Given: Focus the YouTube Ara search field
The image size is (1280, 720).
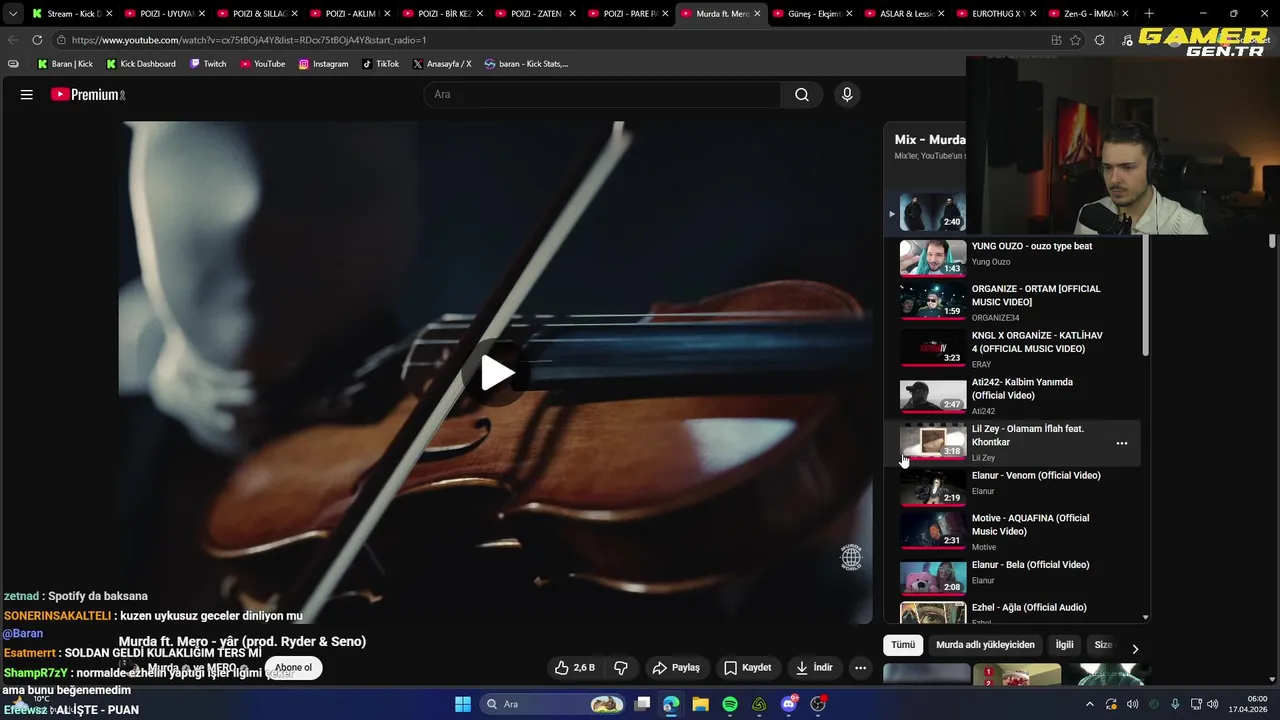Looking at the screenshot, I should pos(603,95).
